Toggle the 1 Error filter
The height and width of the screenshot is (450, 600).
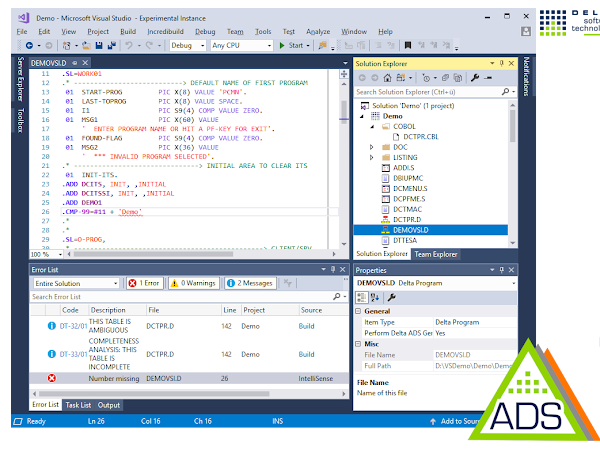pyautogui.click(x=145, y=283)
